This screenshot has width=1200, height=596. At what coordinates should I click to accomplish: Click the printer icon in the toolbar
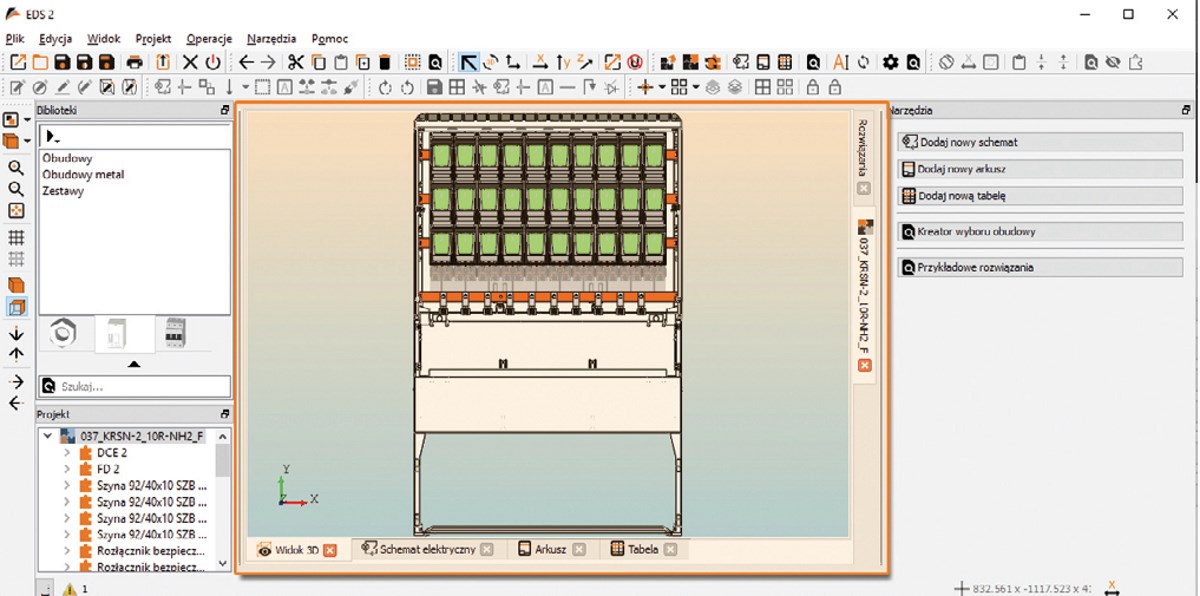134,62
